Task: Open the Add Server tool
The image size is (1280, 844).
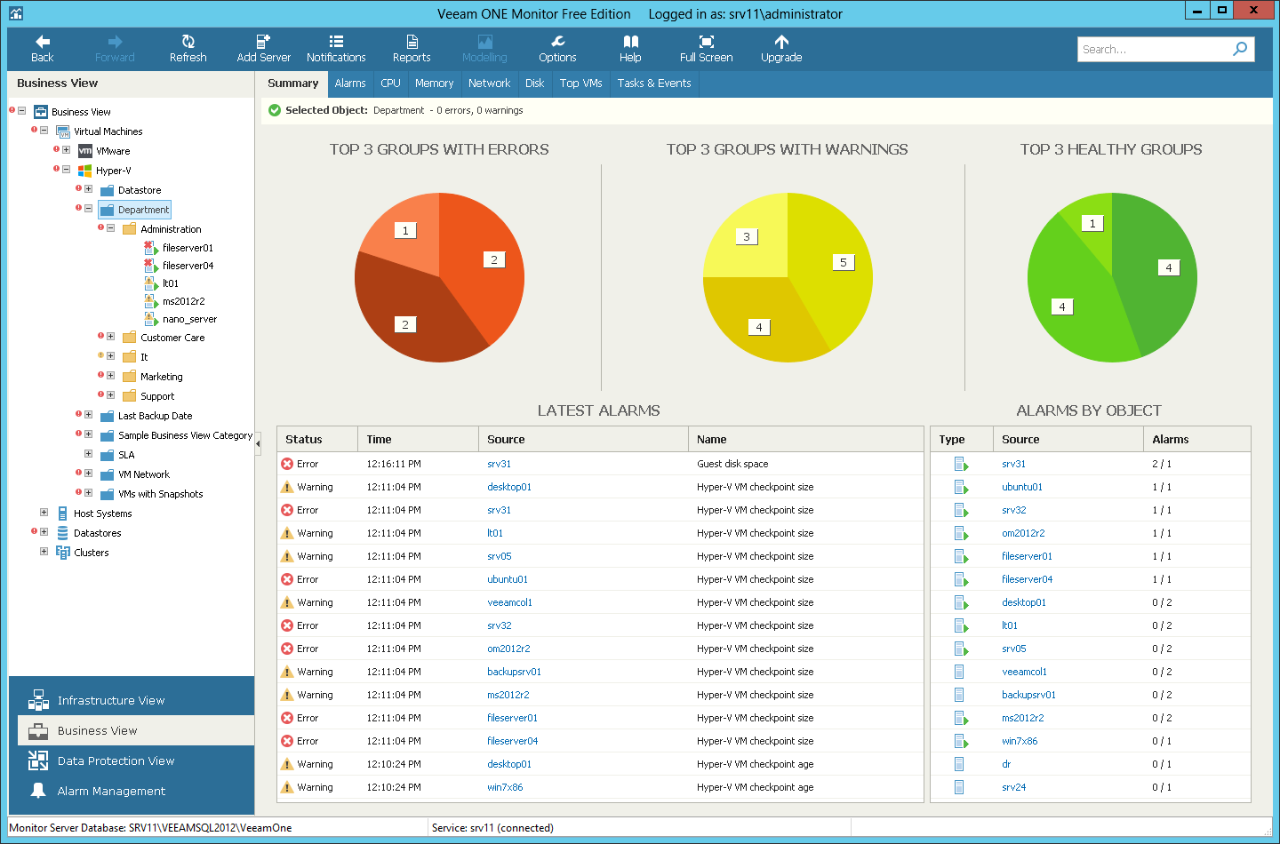Action: click(262, 48)
